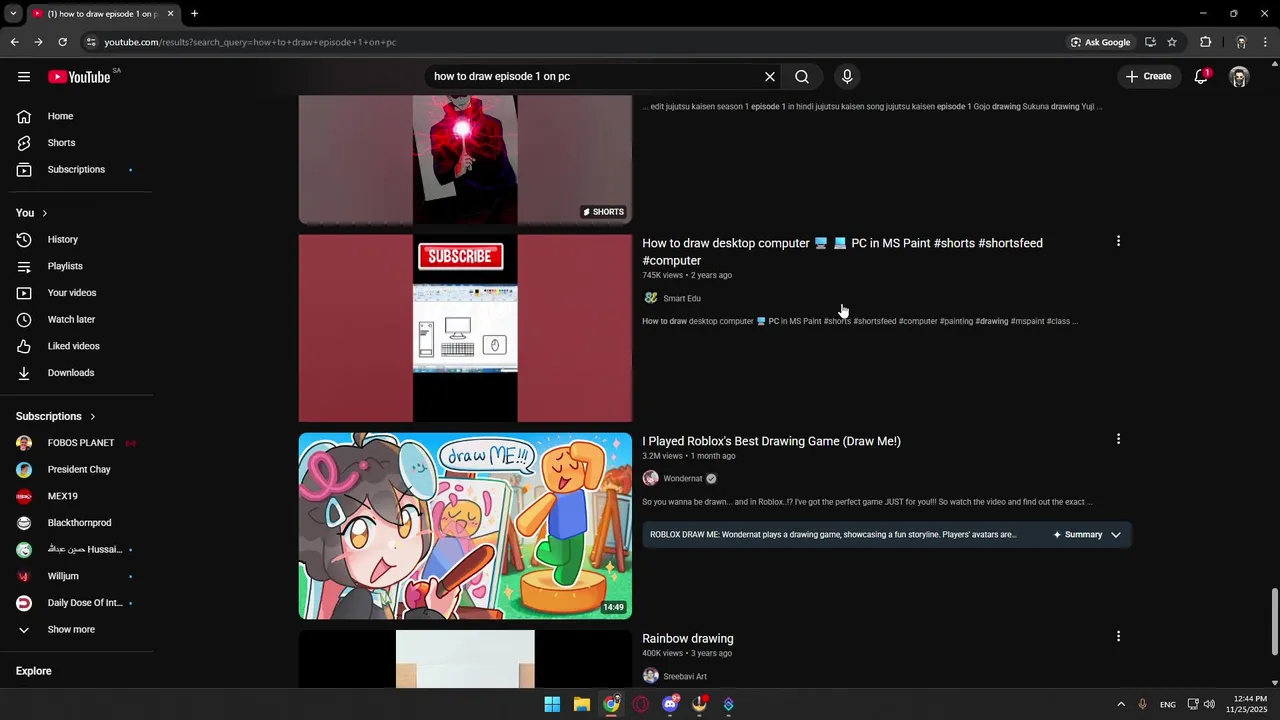
Task: Open File Explorer from the taskbar
Action: 582,704
